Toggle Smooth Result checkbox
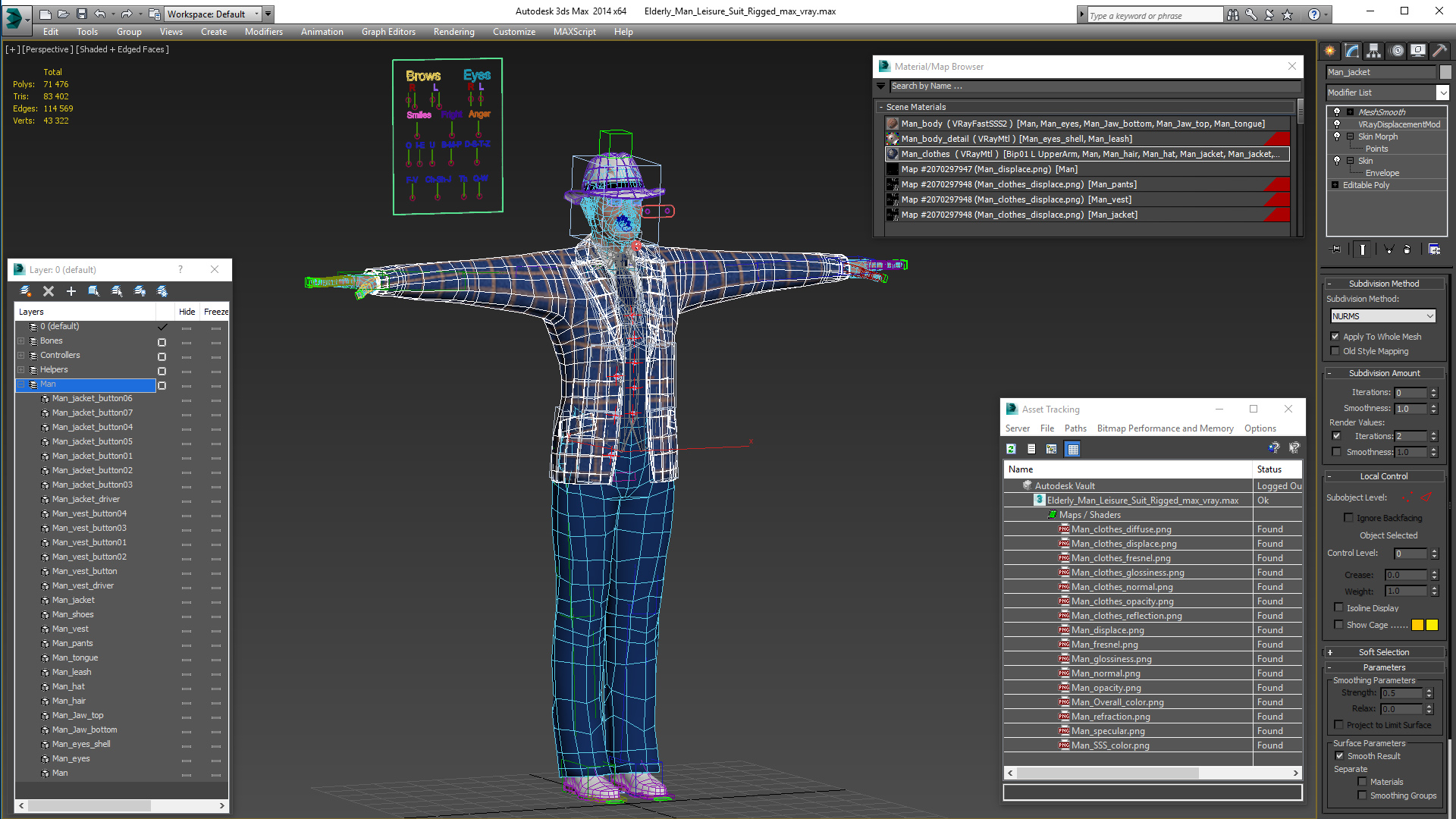1456x819 pixels. pos(1339,756)
